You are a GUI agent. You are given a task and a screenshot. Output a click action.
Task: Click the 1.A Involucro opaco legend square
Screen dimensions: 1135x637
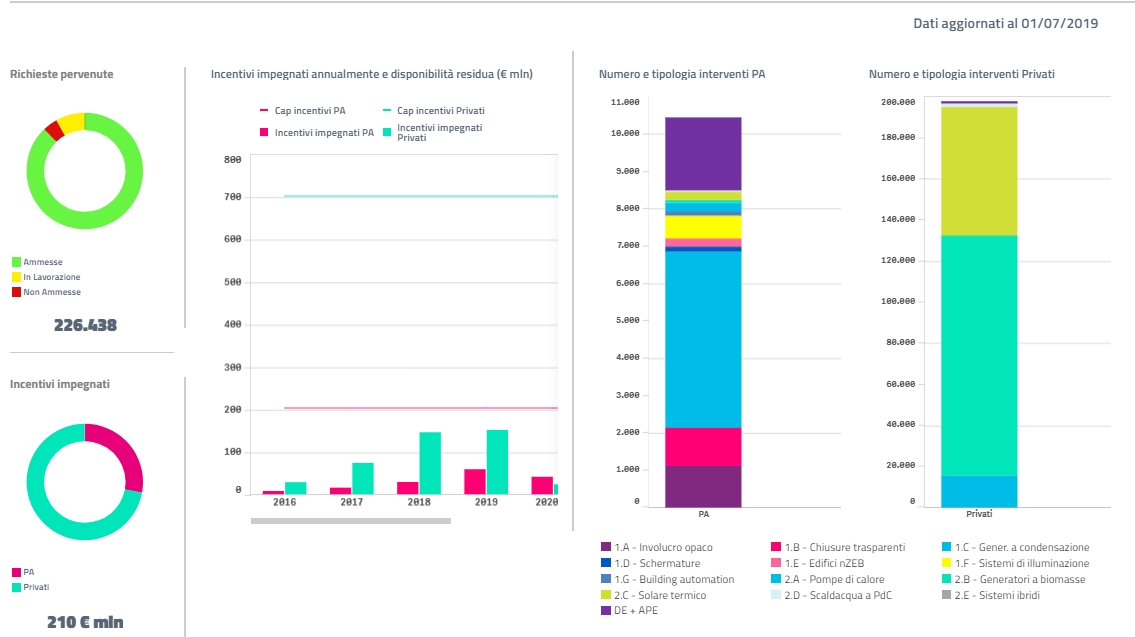pos(606,547)
